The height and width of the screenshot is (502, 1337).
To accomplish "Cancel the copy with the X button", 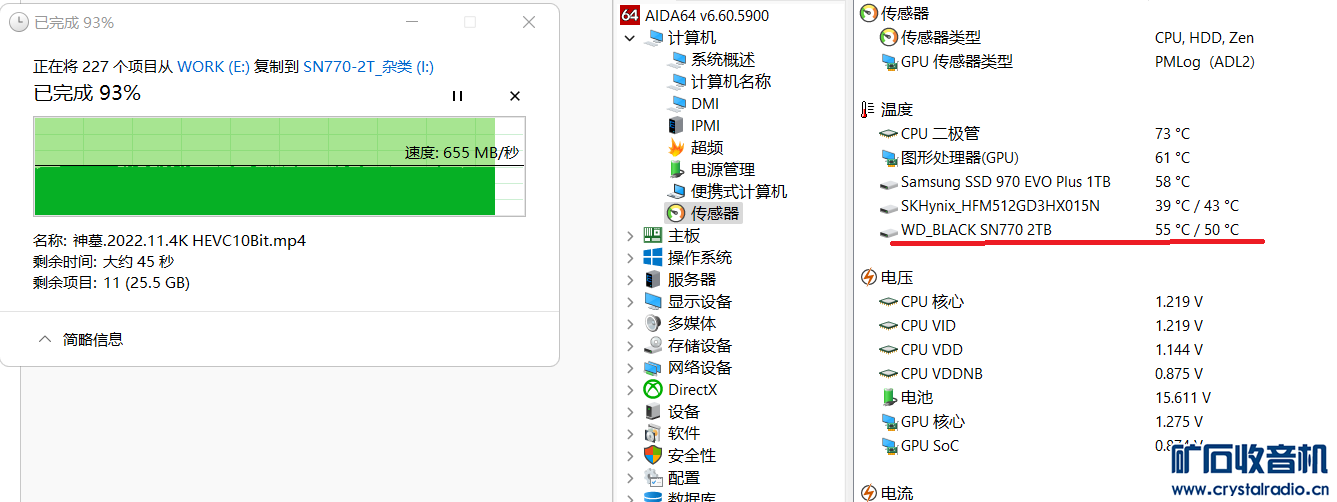I will (515, 96).
